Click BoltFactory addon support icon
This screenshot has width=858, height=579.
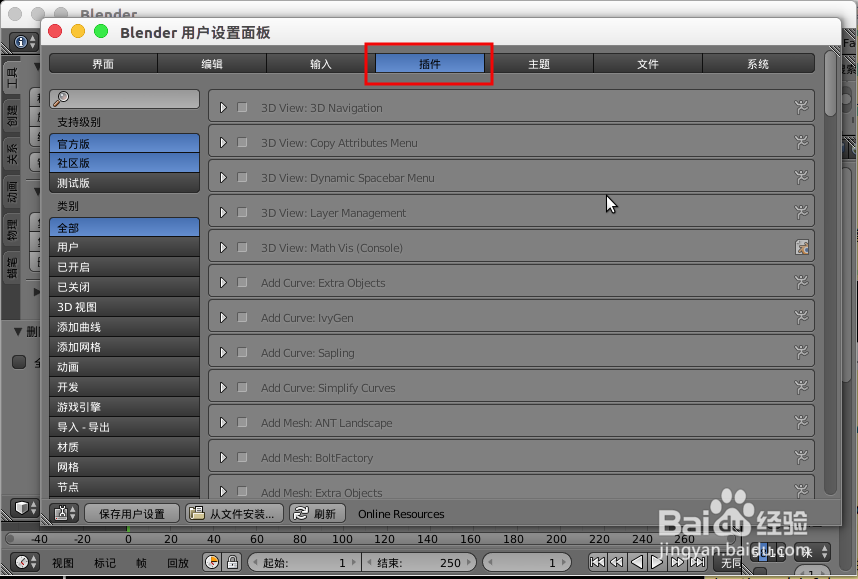pyautogui.click(x=801, y=458)
